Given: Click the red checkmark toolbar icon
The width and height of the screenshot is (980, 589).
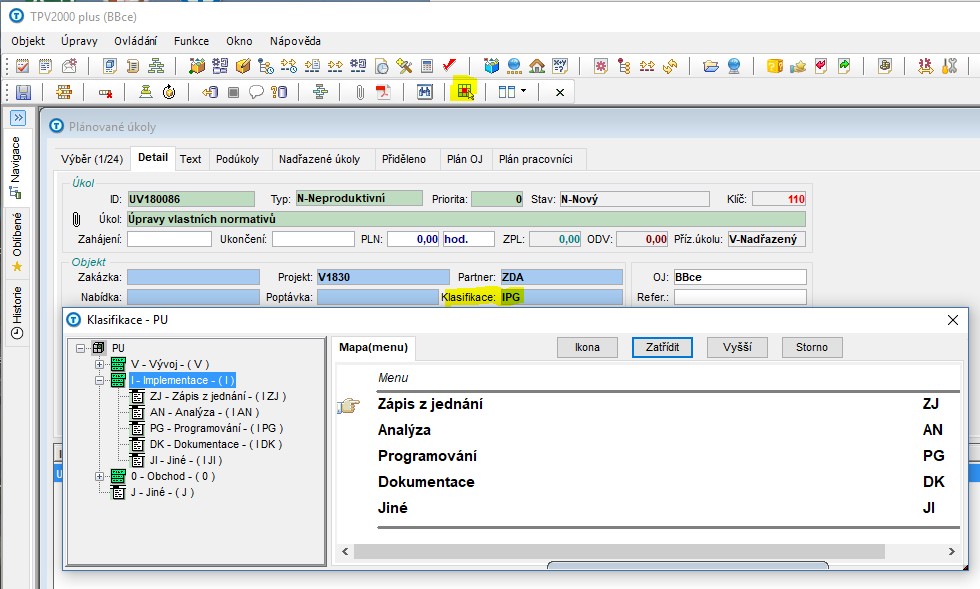Looking at the screenshot, I should [449, 66].
